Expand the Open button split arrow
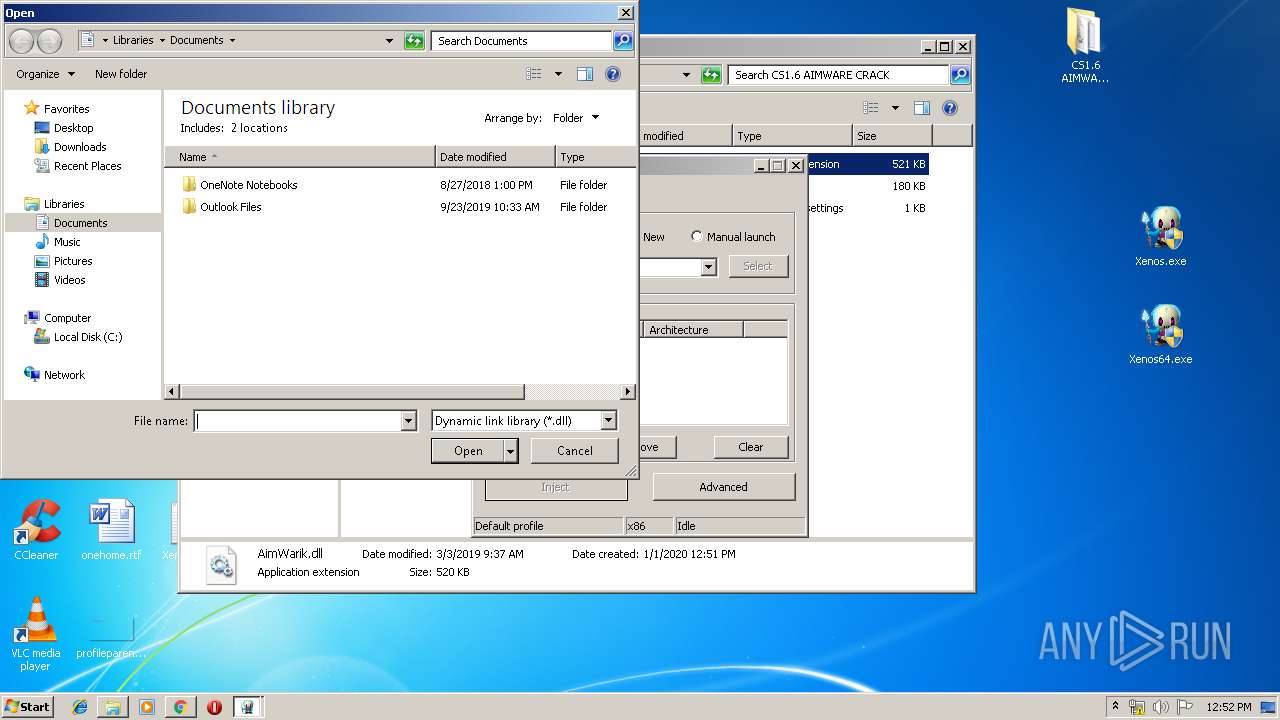The height and width of the screenshot is (720, 1280). [511, 451]
